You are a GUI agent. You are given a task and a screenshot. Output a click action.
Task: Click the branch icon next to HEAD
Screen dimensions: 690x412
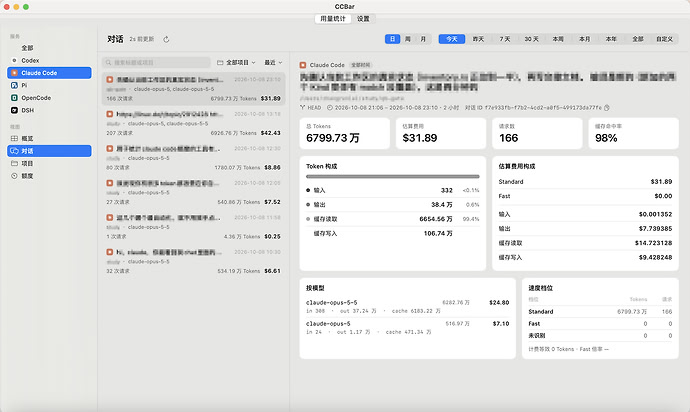303,107
